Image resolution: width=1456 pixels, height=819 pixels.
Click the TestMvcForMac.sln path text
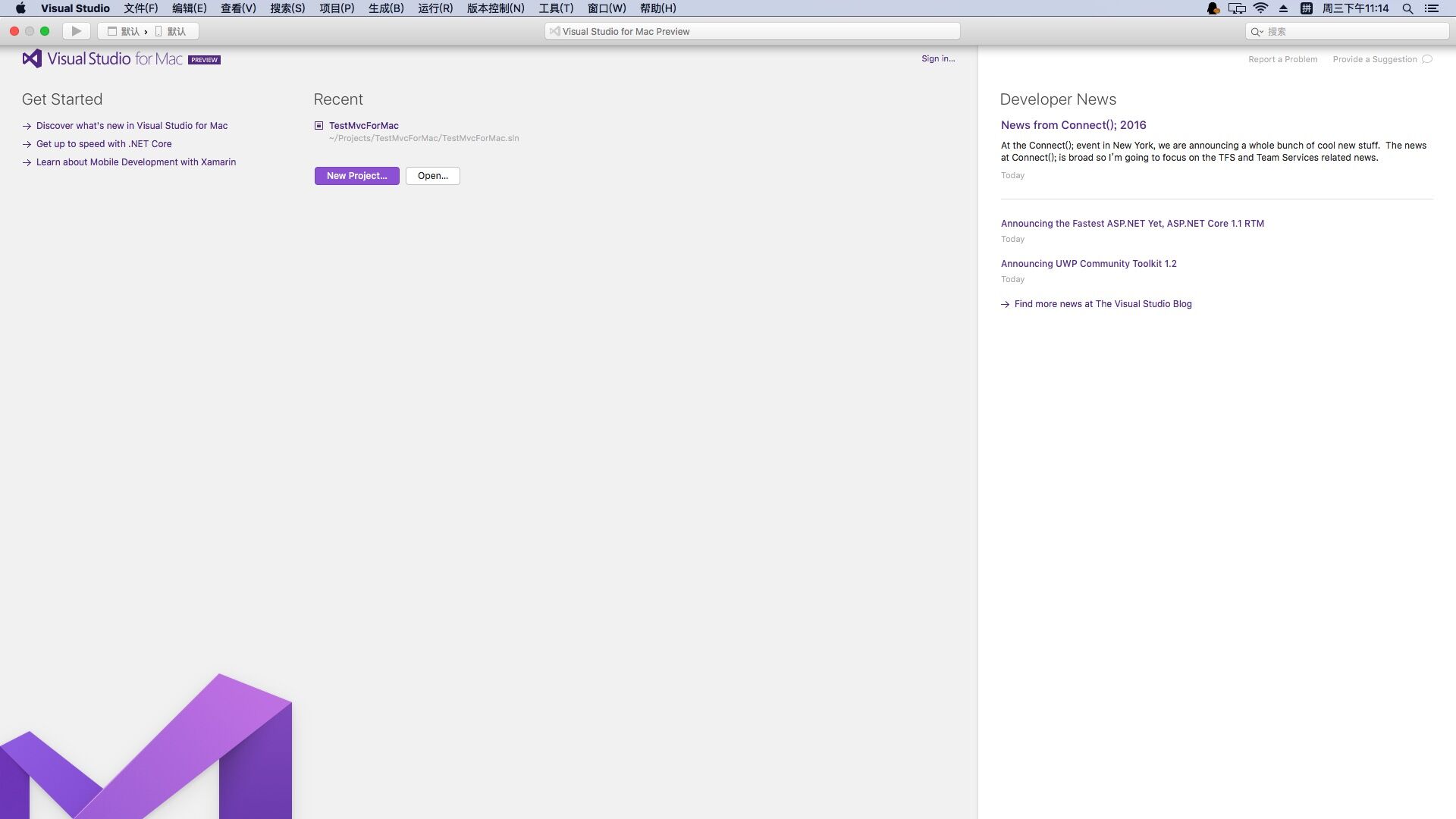click(424, 138)
